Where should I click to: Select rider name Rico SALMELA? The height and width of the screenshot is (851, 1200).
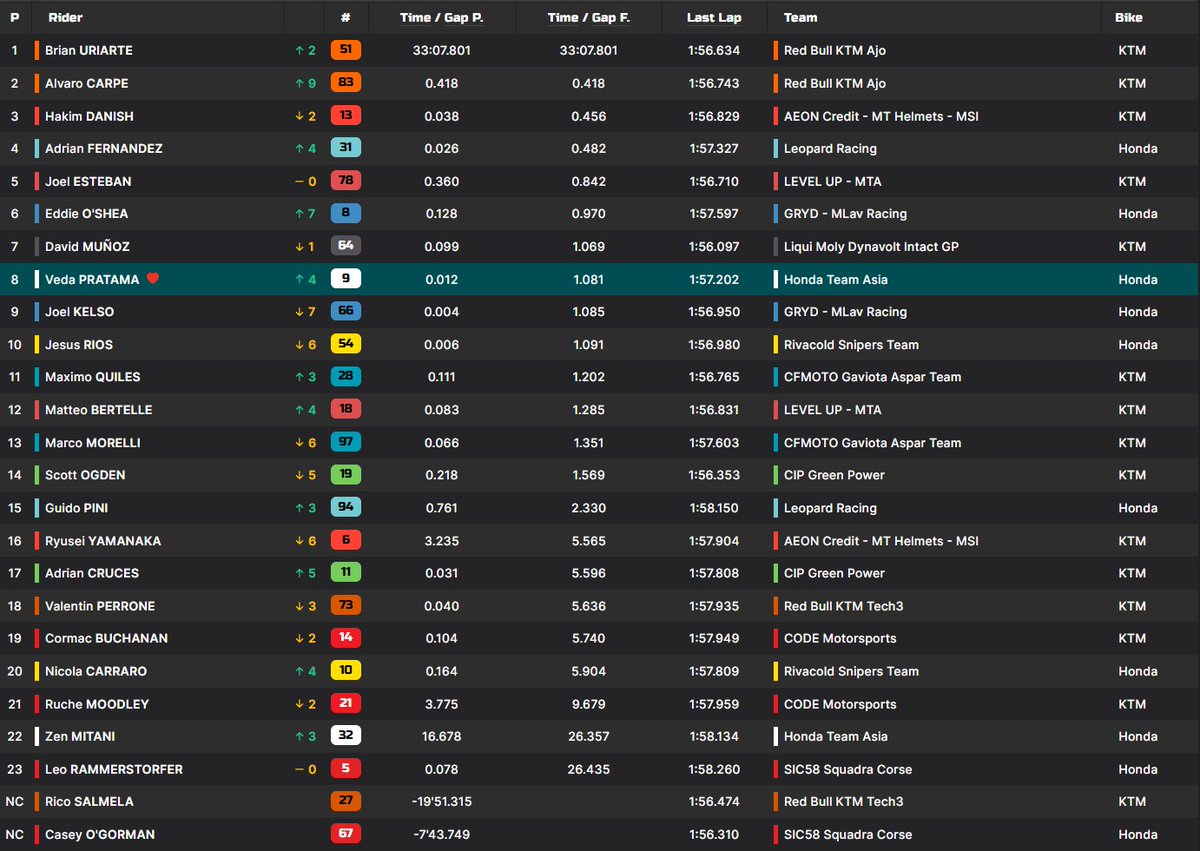click(89, 801)
